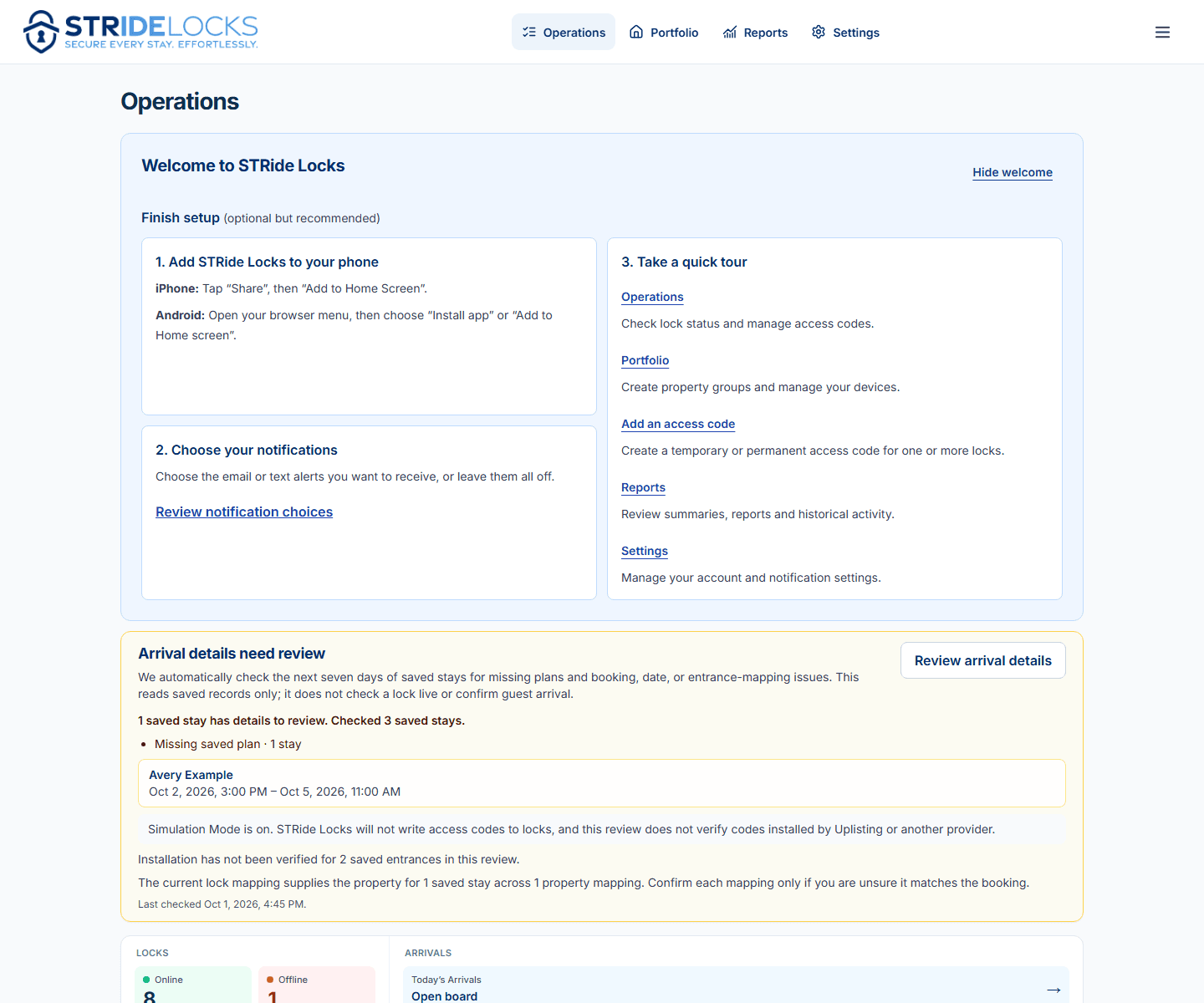
Task: Click the "Arrival details need review" heading
Action: pyautogui.click(x=232, y=654)
